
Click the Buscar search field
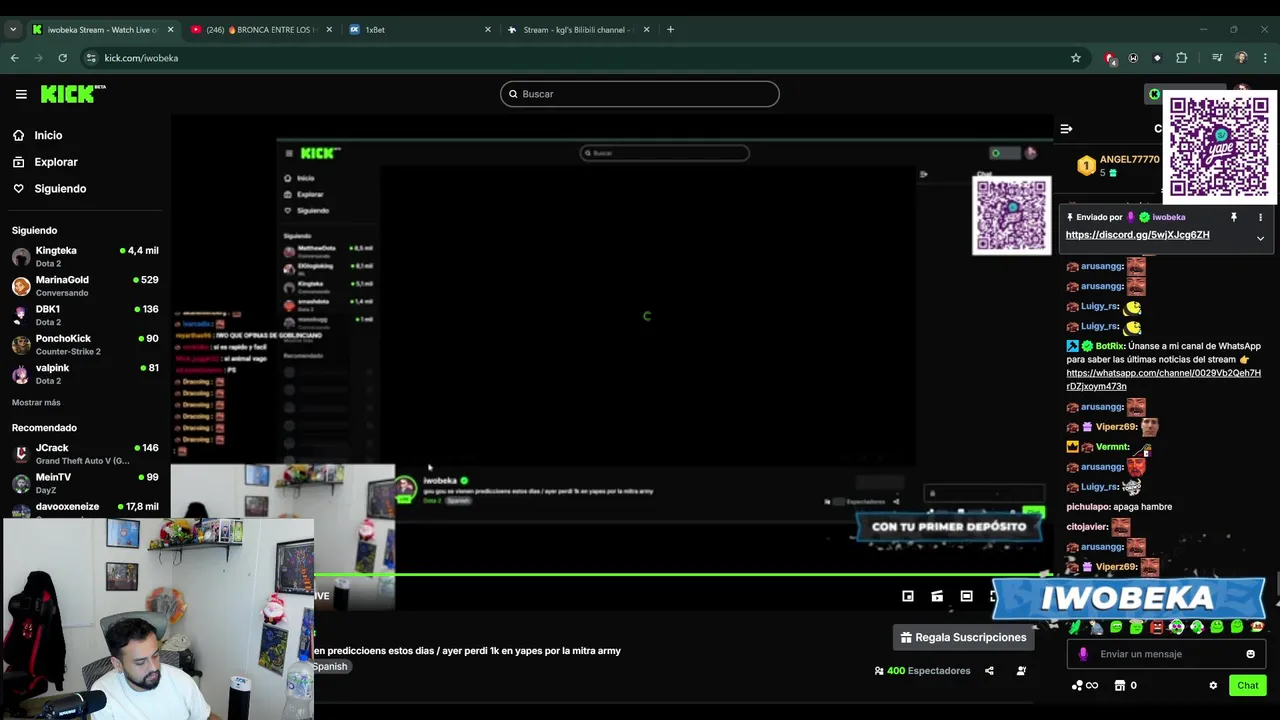pyautogui.click(x=640, y=94)
